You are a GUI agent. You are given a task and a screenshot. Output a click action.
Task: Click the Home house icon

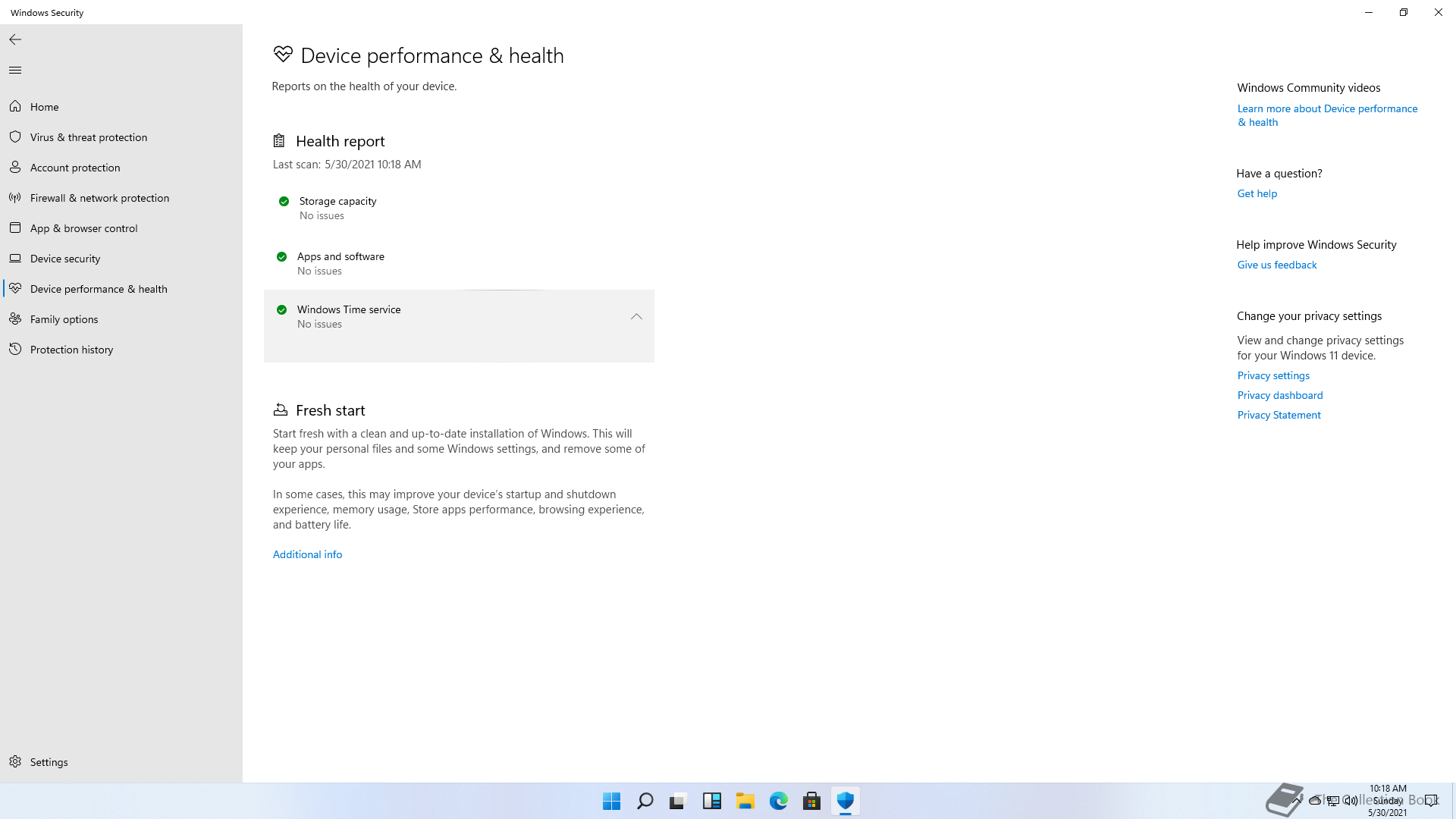click(15, 107)
